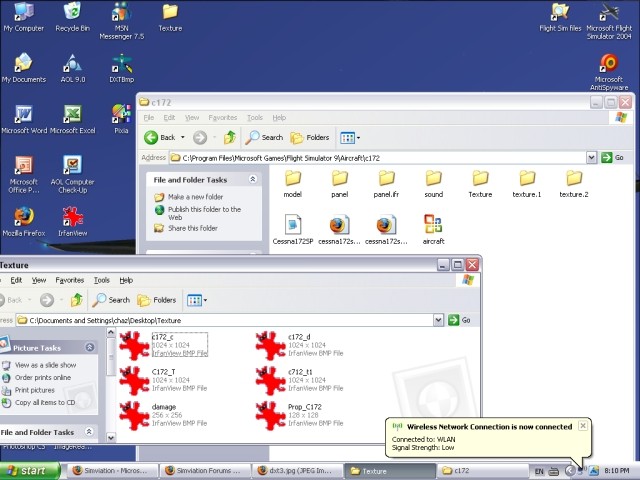Toggle Folders pane in Texture window
This screenshot has height=480, width=640.
coord(157,300)
